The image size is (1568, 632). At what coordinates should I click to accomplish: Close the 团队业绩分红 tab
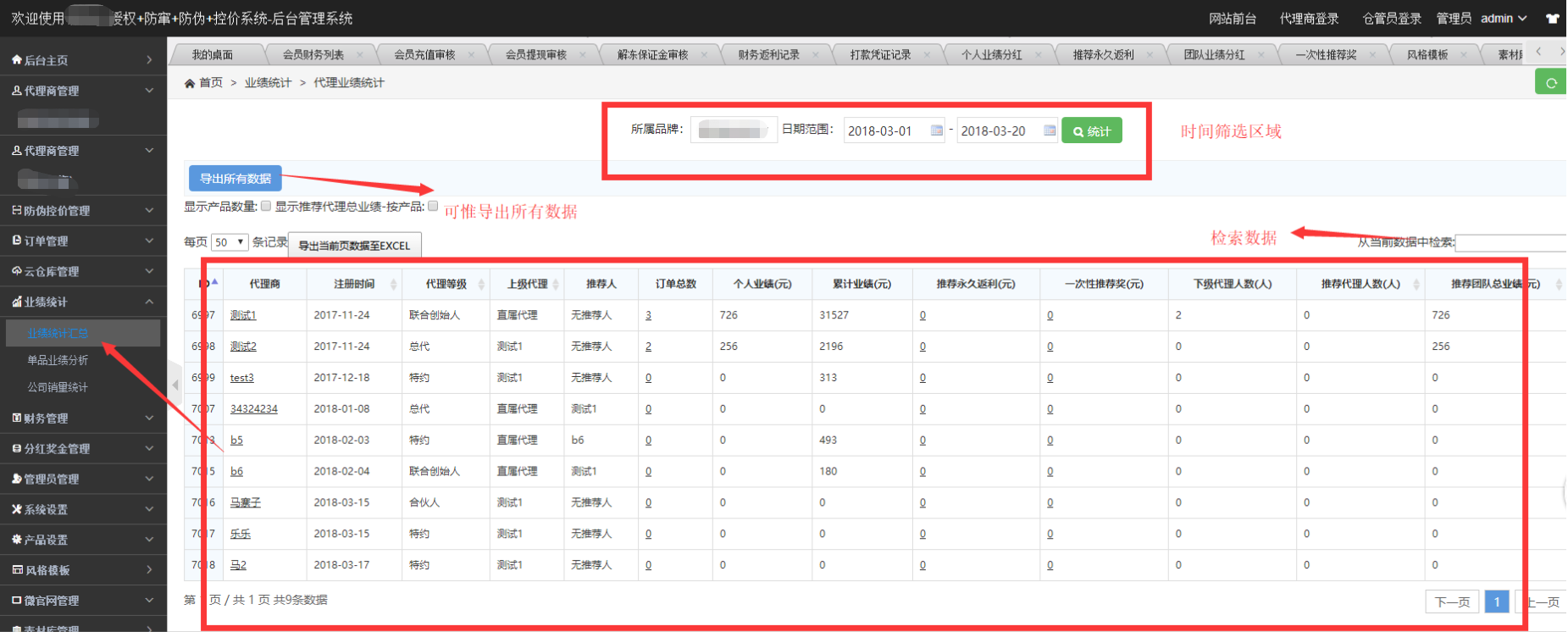[x=1261, y=55]
